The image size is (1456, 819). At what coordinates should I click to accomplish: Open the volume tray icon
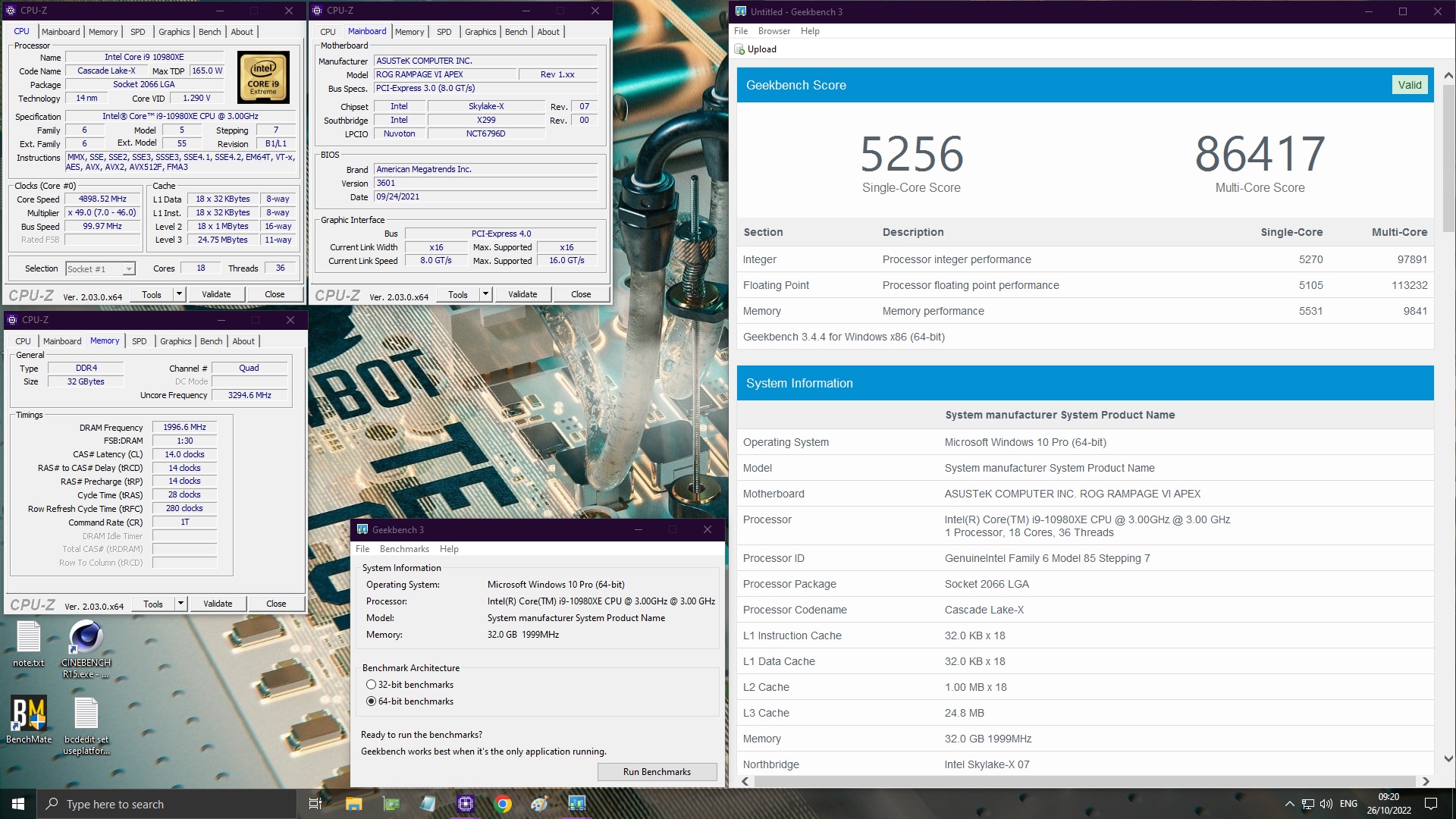[1326, 804]
